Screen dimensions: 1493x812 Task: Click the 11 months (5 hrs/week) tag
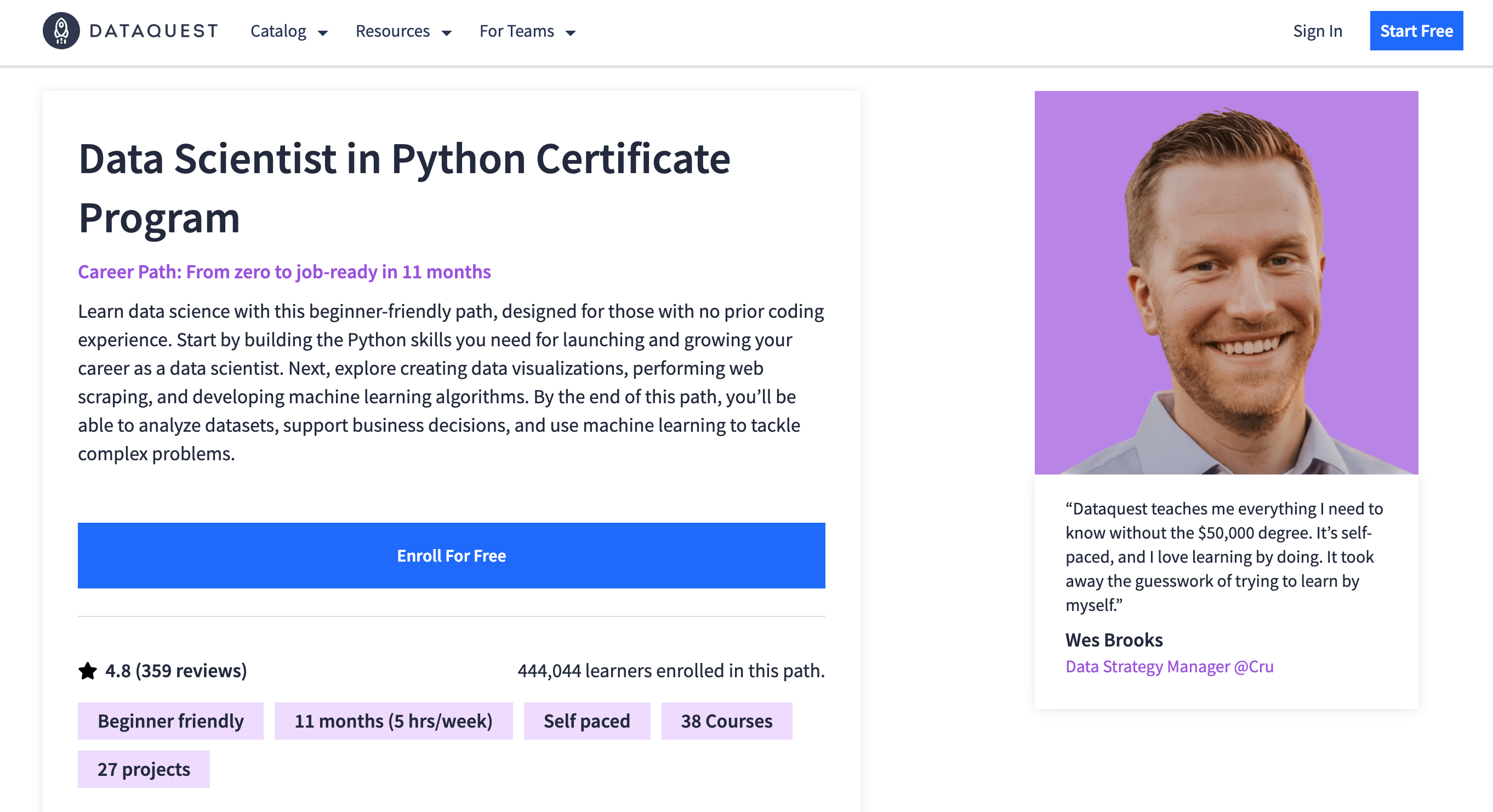pos(393,720)
